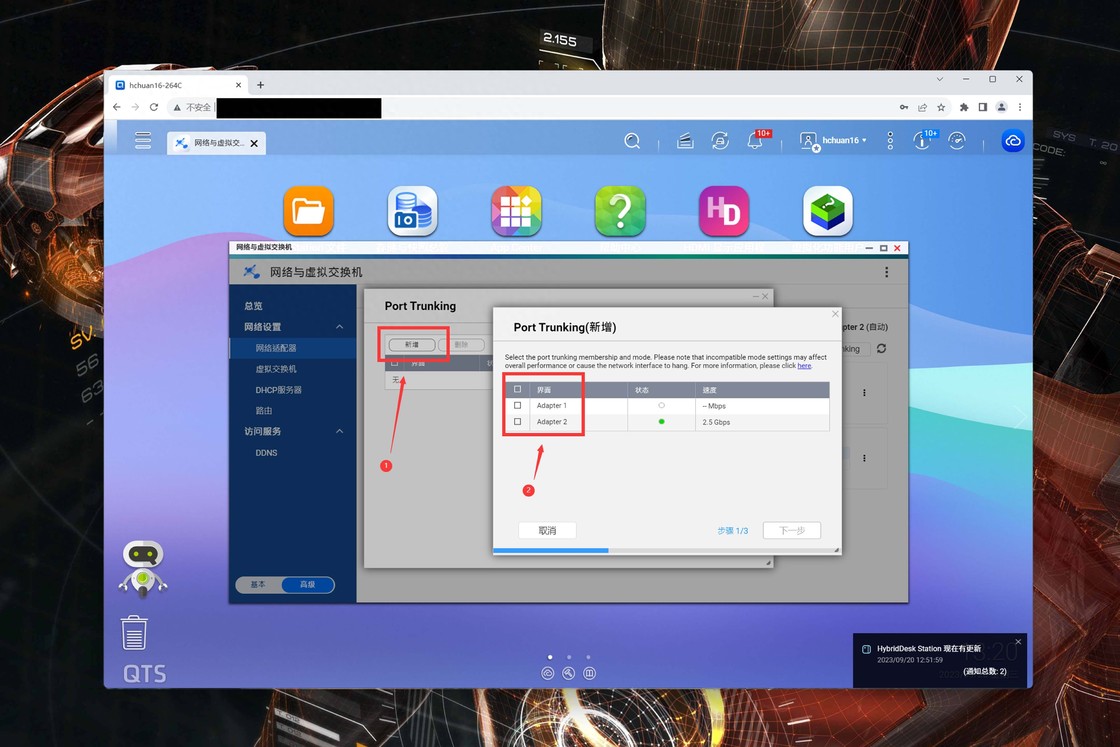
Task: Open the File Station orange folder icon
Action: [308, 211]
